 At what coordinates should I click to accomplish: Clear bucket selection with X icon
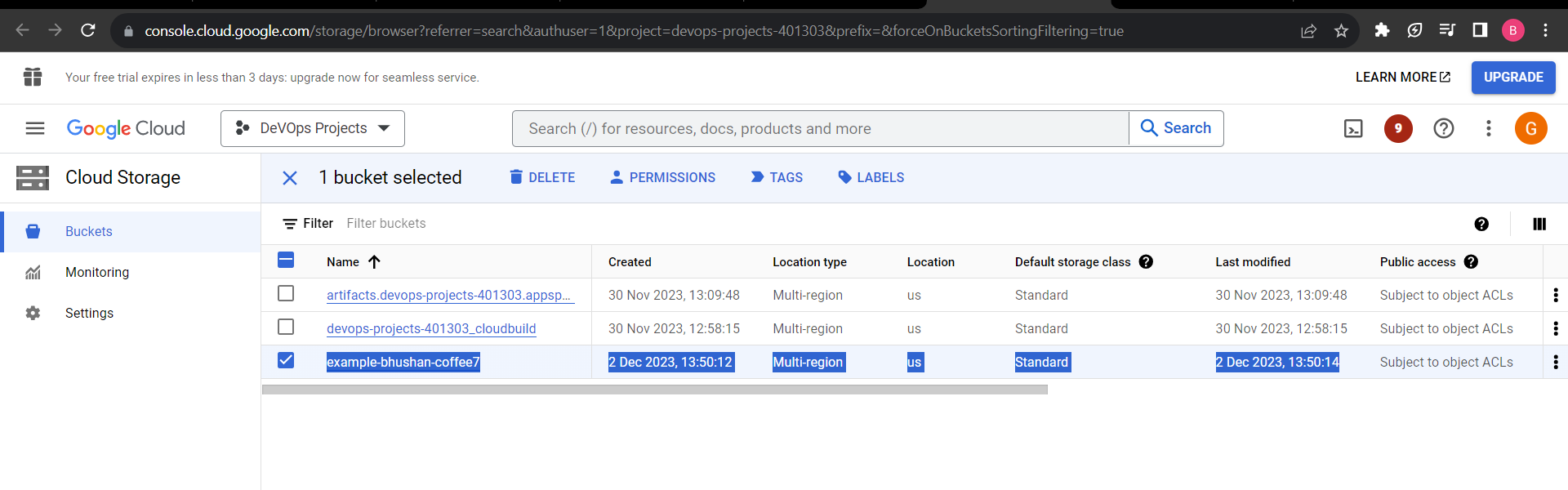290,178
